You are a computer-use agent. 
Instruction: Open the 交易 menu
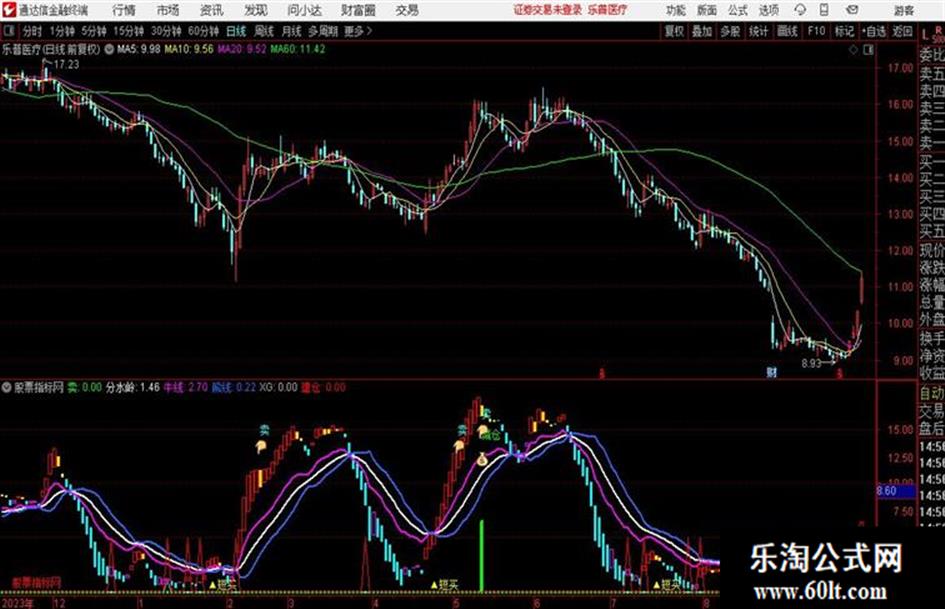[x=407, y=10]
